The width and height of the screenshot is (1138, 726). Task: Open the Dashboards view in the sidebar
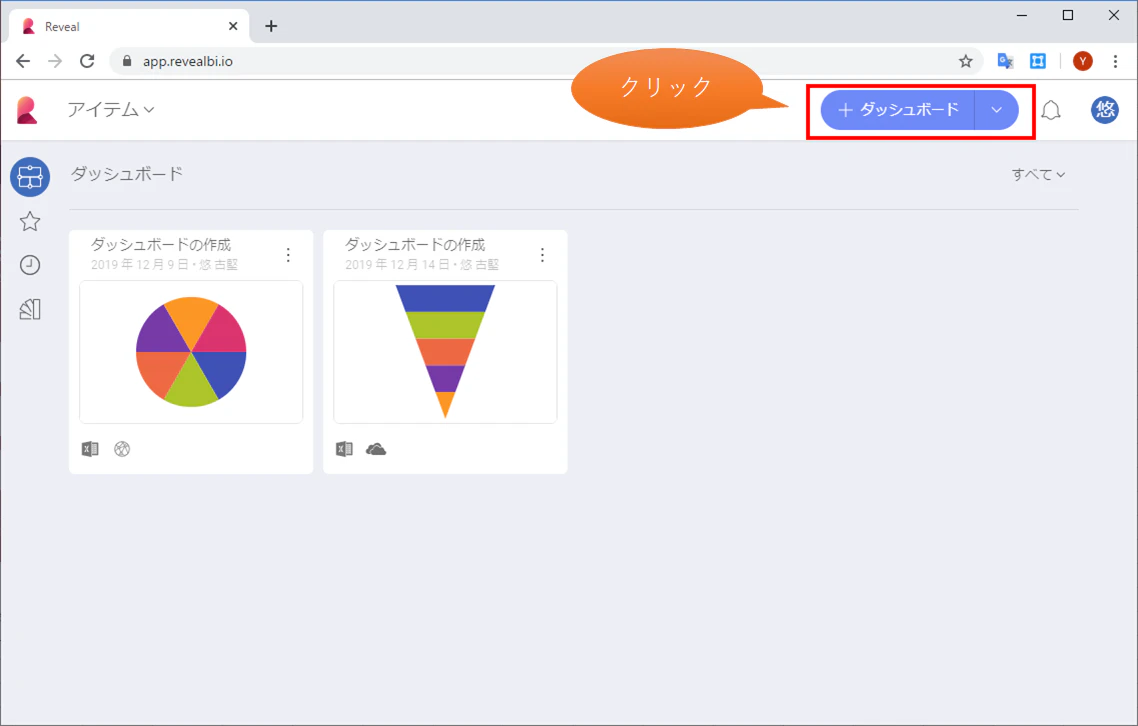30,177
